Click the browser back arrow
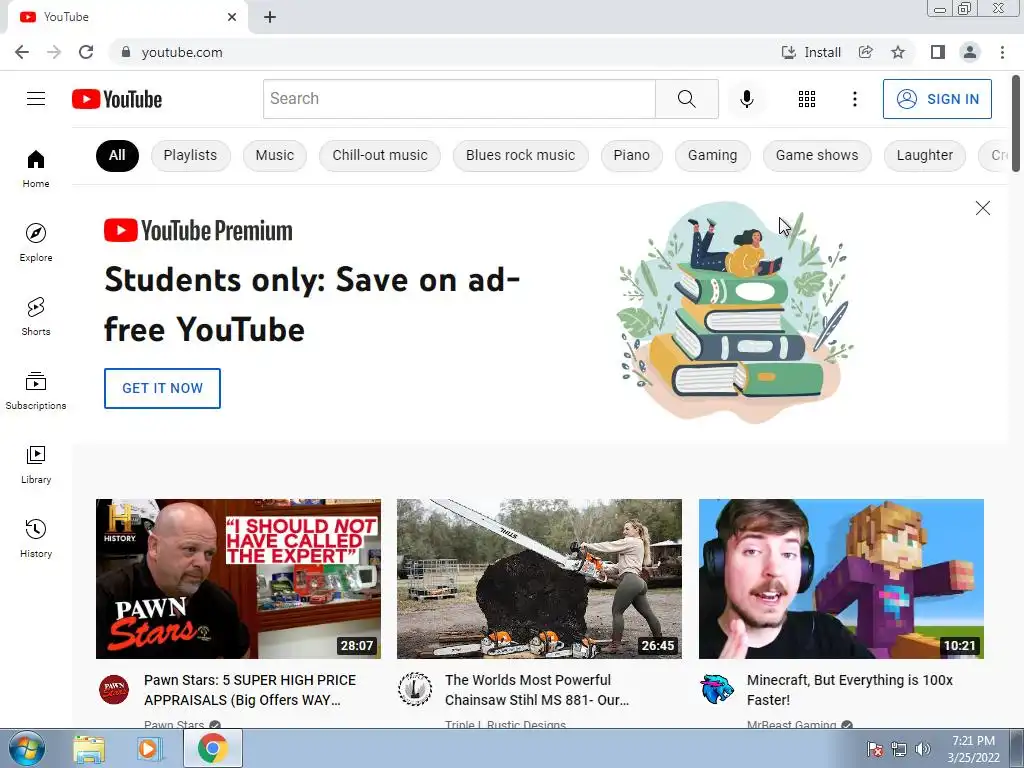The height and width of the screenshot is (768, 1024). coord(22,52)
